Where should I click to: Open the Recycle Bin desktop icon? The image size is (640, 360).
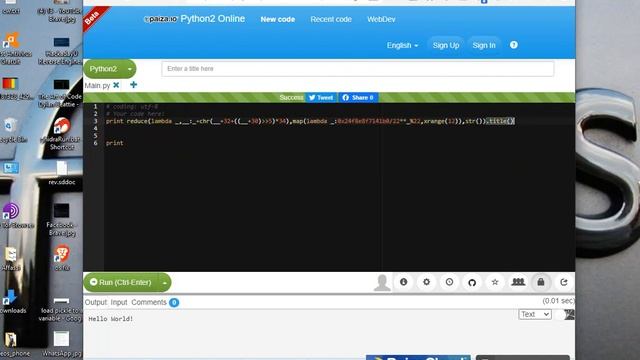tap(11, 130)
